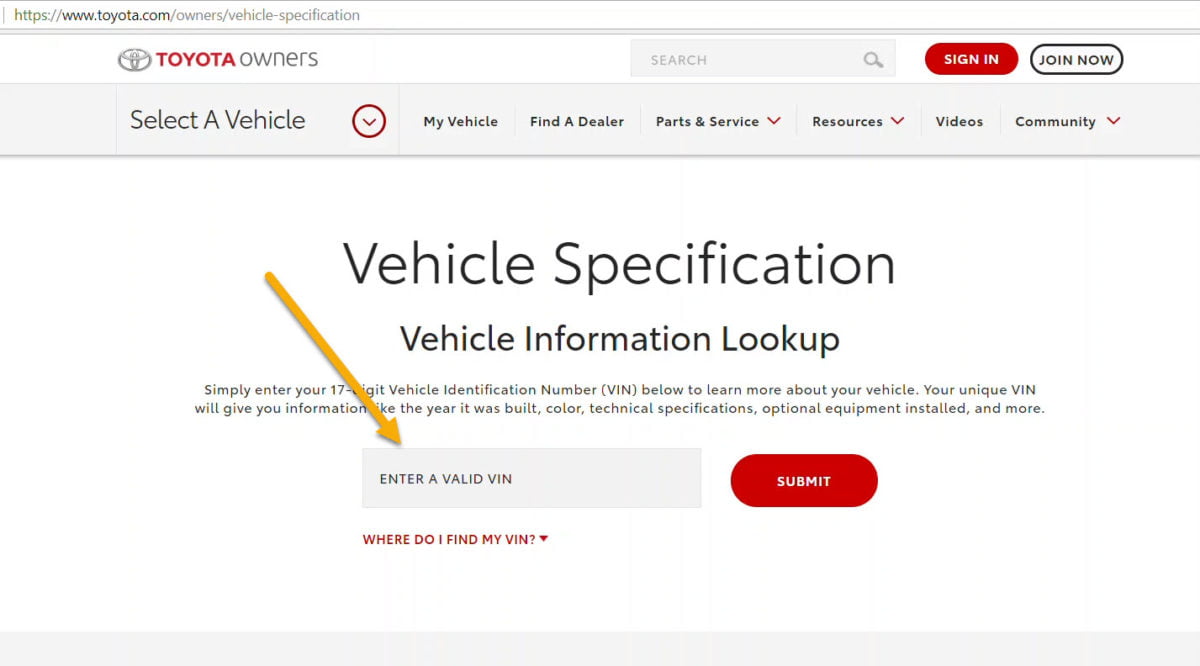1200x666 pixels.
Task: Expand the Community menu arrow
Action: tap(1114, 121)
